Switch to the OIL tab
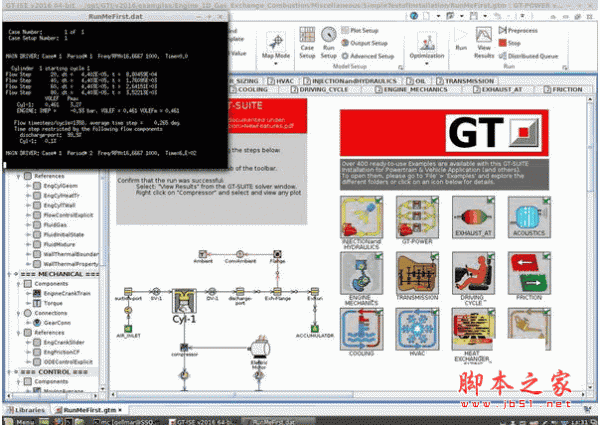Image resolution: width=600 pixels, height=425 pixels. coord(416,81)
